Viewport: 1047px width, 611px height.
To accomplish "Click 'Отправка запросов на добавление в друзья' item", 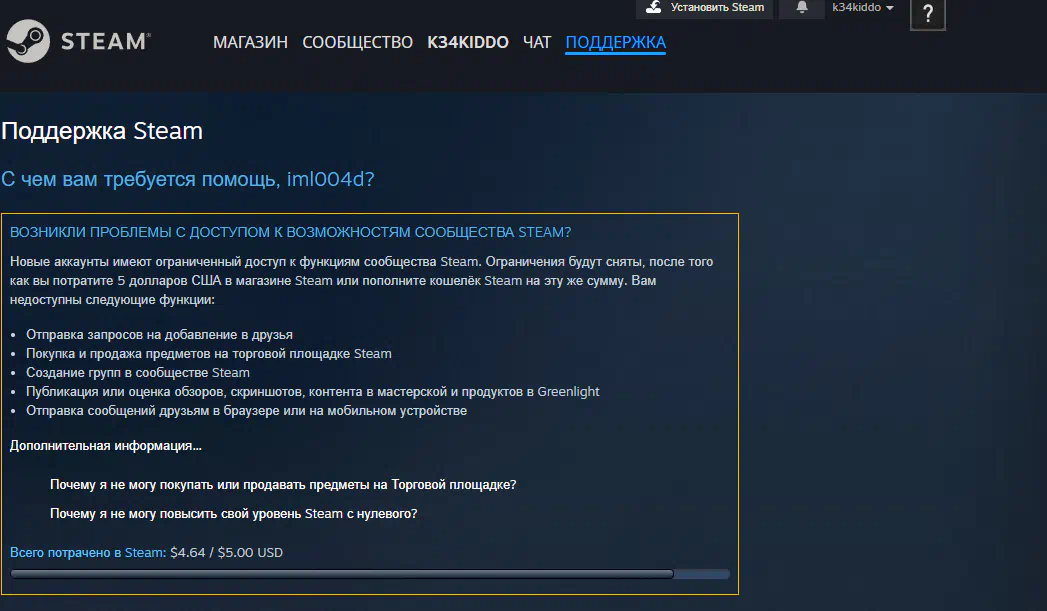I will pyautogui.click(x=159, y=335).
